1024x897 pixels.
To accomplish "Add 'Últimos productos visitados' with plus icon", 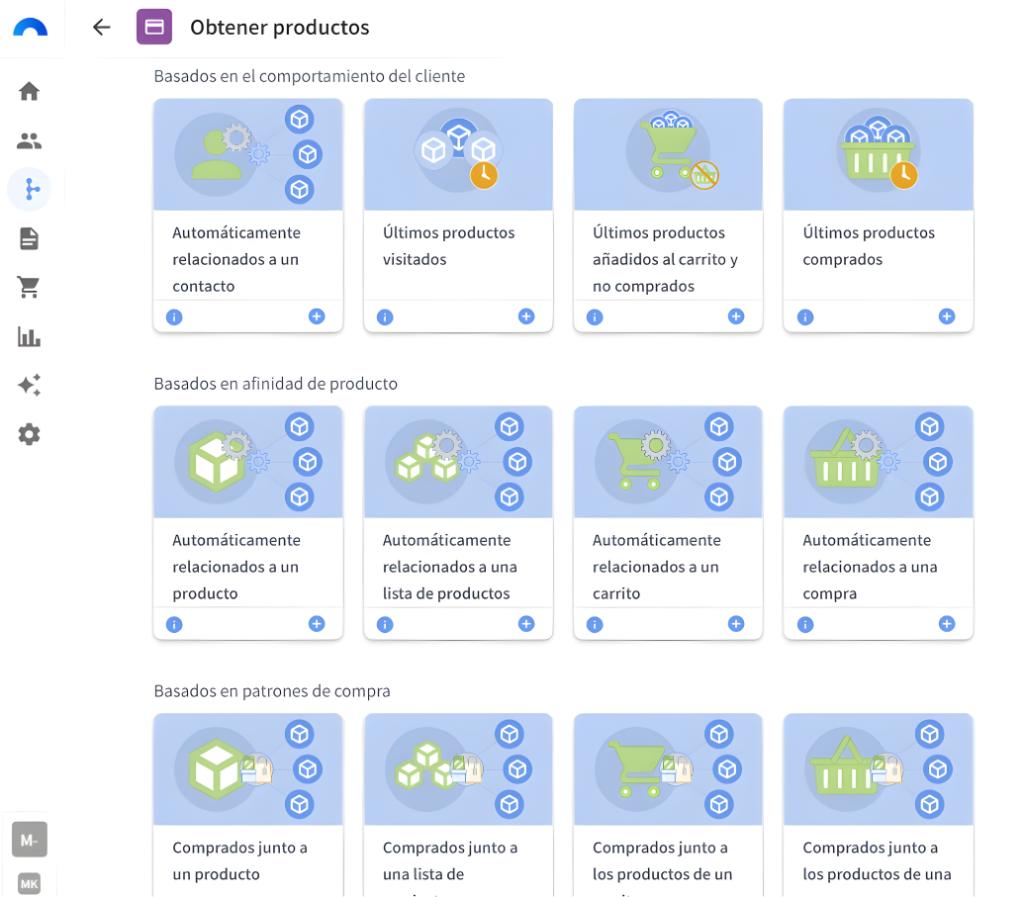I will coord(526,316).
